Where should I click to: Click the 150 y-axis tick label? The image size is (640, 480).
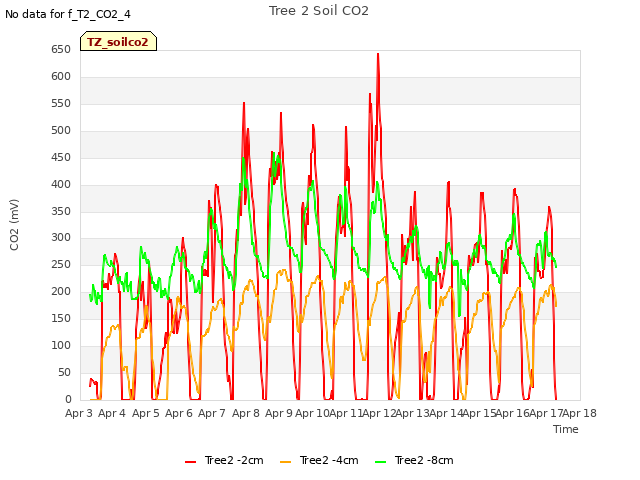(61, 318)
